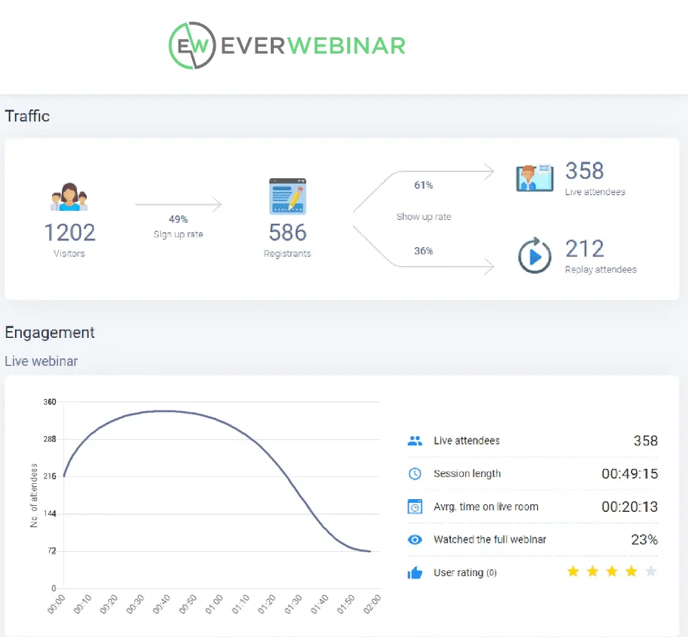Click the 61% show up percentage
Viewport: 688px width, 637px height.
coord(423,185)
